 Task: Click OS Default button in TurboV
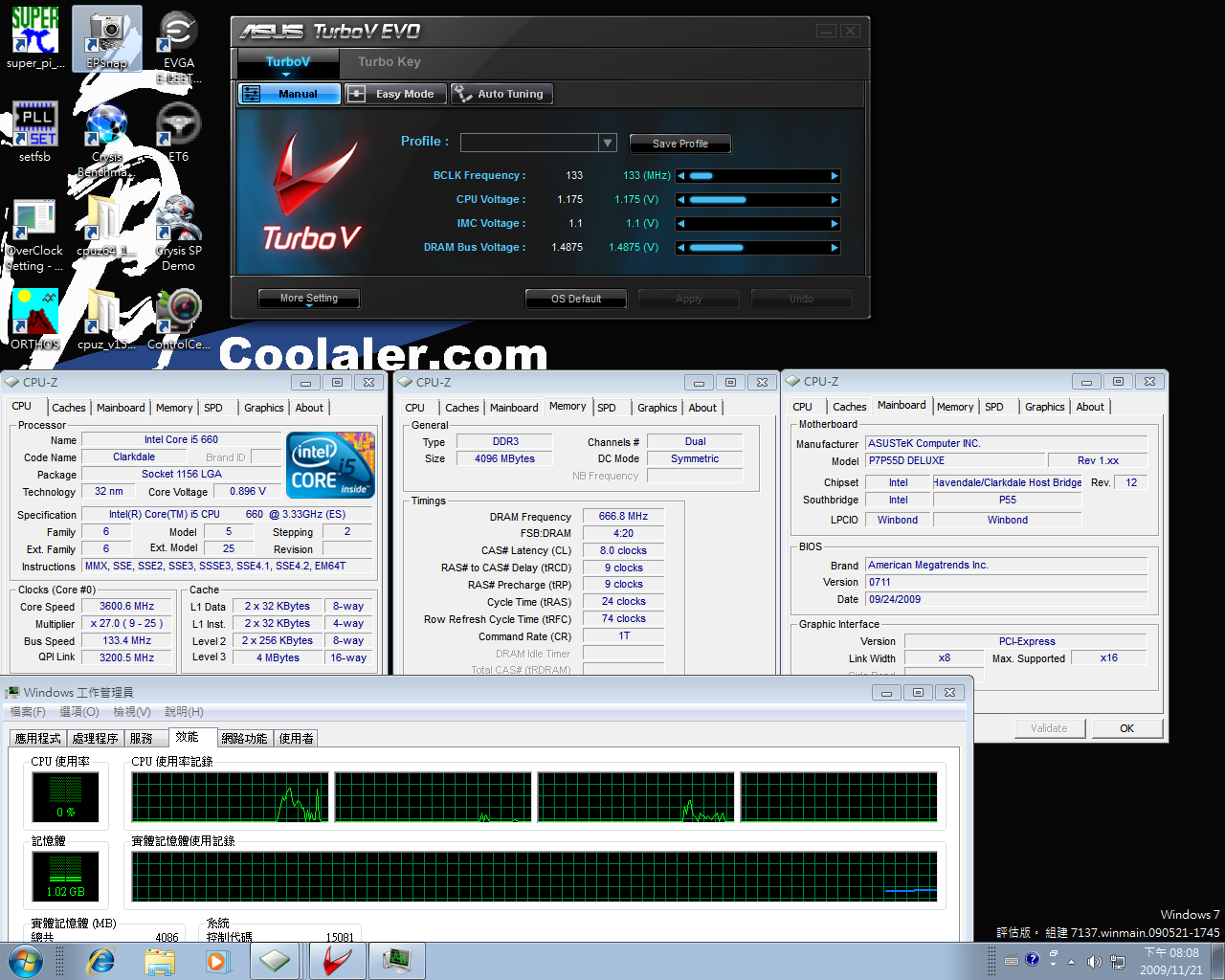[576, 299]
